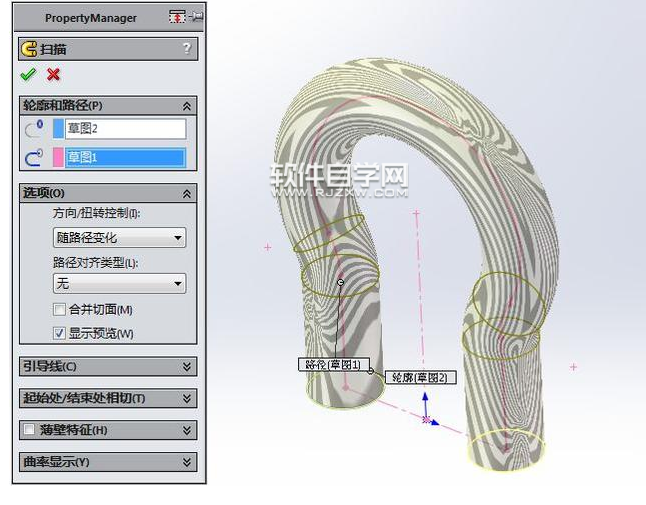Screen dimensions: 646x505
Task: Click the blue profile color swatch
Action: (x=58, y=129)
